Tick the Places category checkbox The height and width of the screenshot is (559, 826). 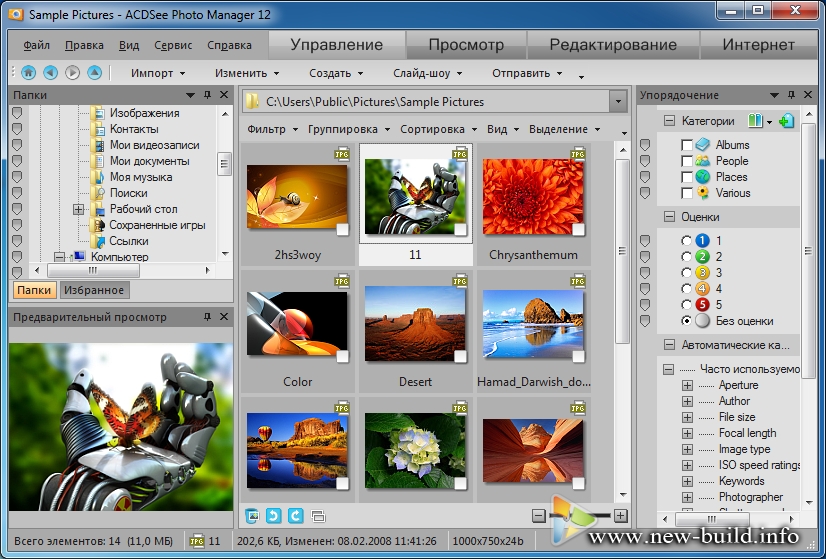[x=686, y=177]
